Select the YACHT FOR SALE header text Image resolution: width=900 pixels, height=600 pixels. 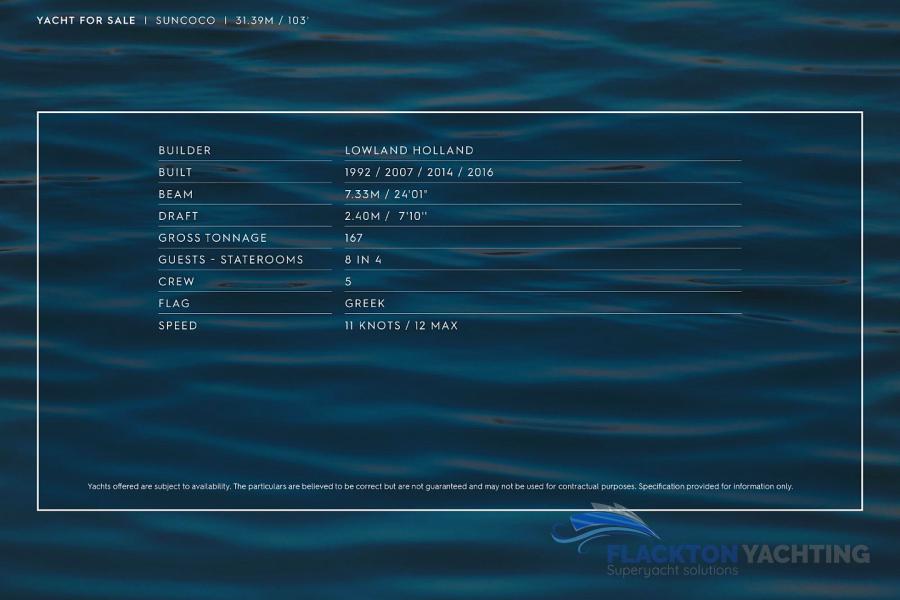click(86, 20)
